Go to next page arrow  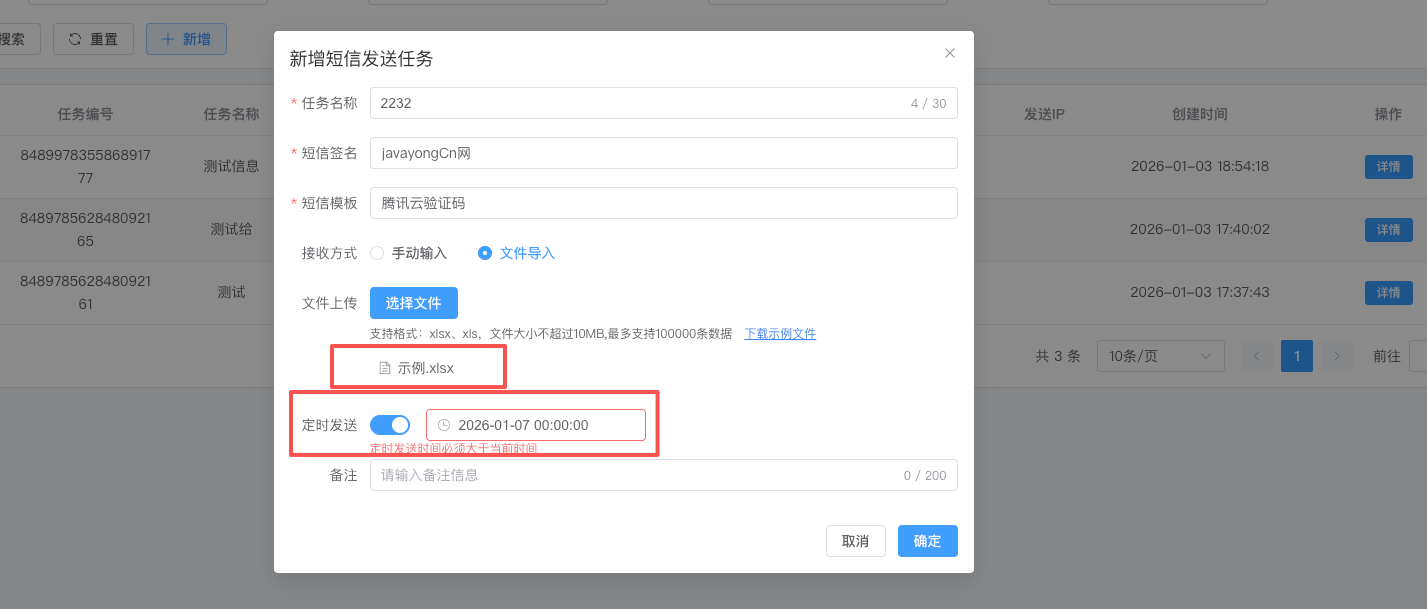(x=1336, y=356)
